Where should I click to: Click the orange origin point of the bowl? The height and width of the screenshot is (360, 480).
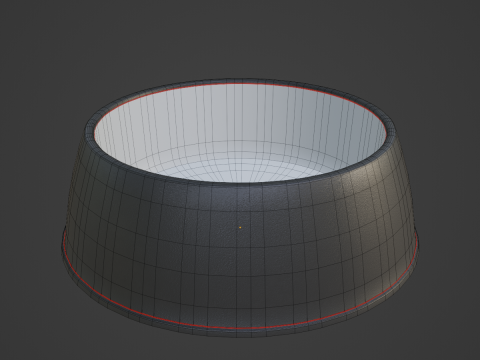click(x=240, y=227)
